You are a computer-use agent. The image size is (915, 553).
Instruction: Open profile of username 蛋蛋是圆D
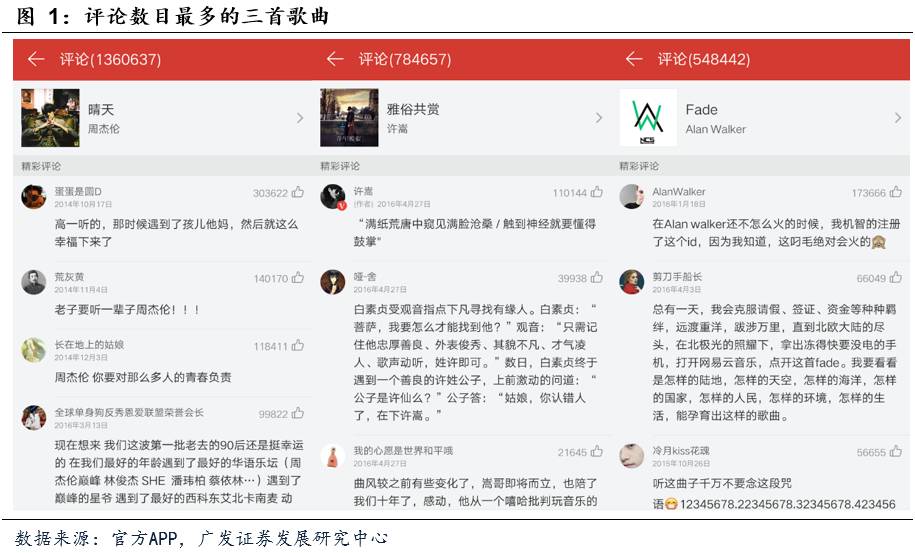[x=78, y=191]
